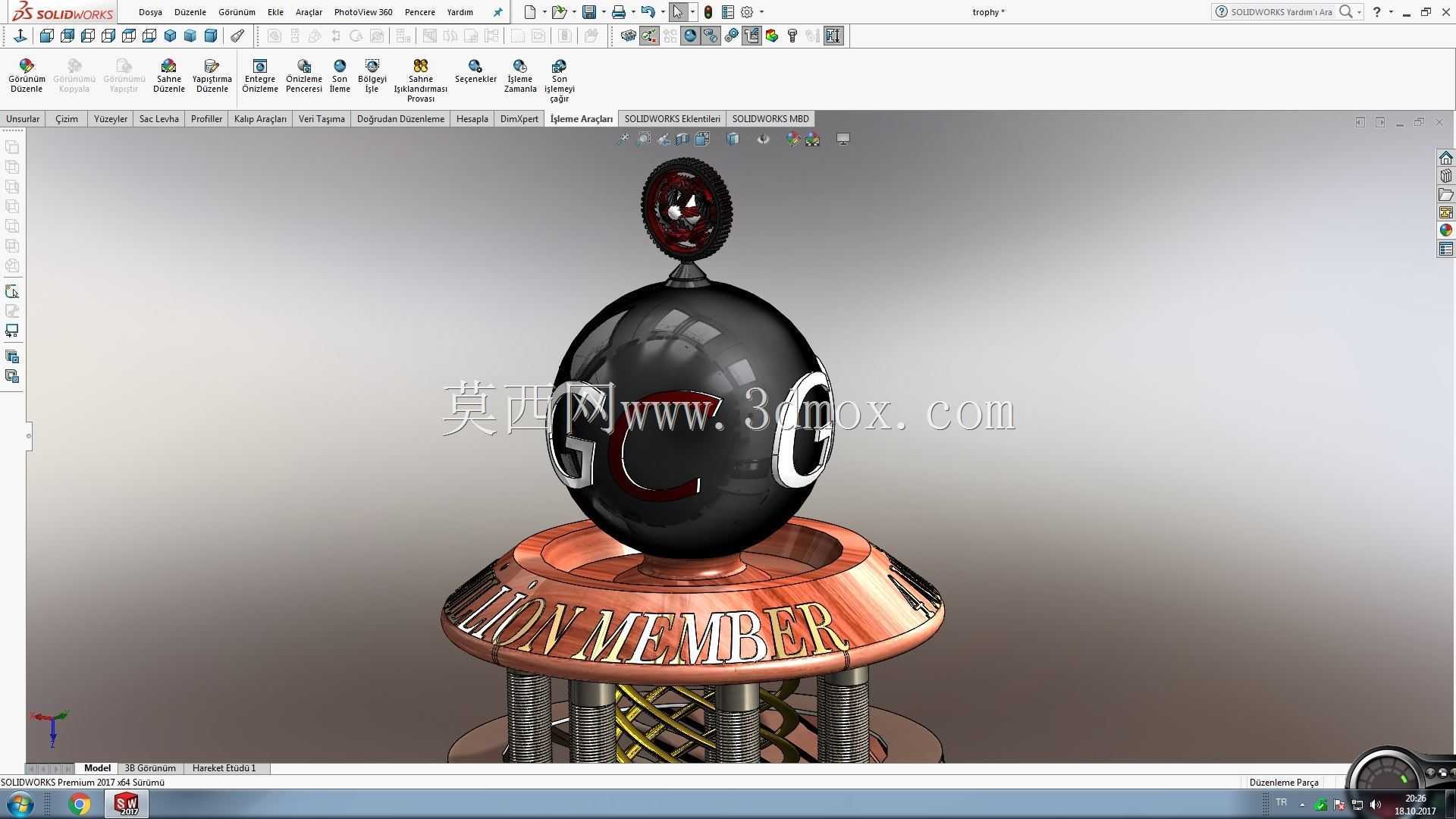The height and width of the screenshot is (819, 1456).
Task: Expand the Help question mark dropdown arrow
Action: click(1391, 12)
